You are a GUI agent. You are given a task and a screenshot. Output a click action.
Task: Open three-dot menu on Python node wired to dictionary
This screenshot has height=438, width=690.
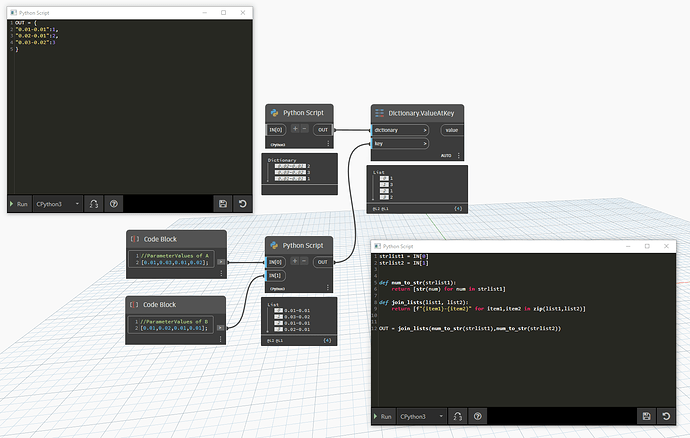pyautogui.click(x=328, y=144)
